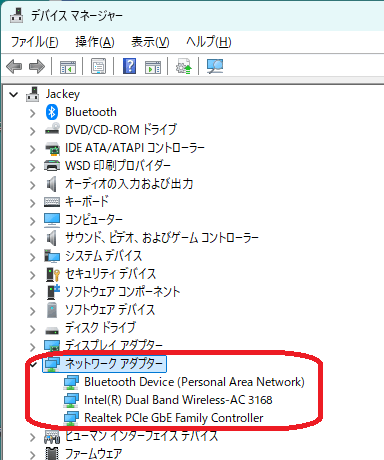Expand the ソフトウェア デバイス category
This screenshot has width=384, height=460.
[x=32, y=311]
